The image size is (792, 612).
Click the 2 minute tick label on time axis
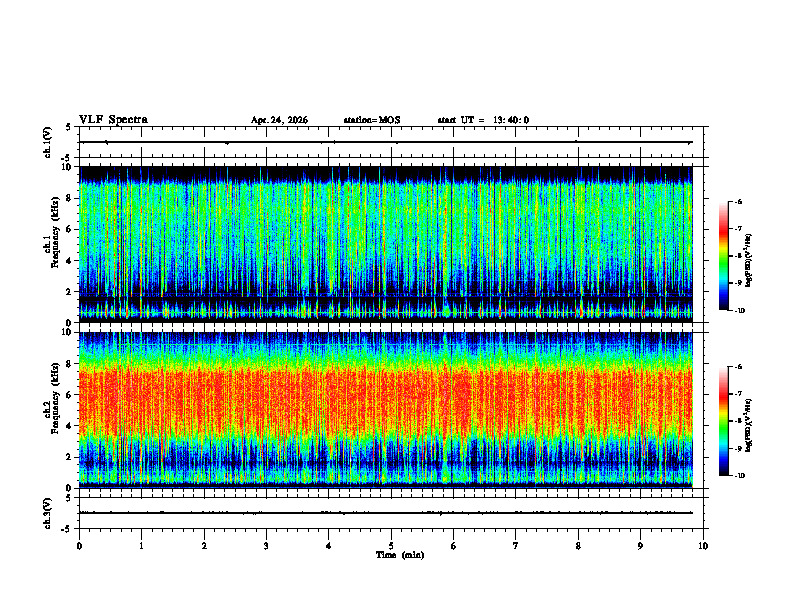tap(204, 546)
